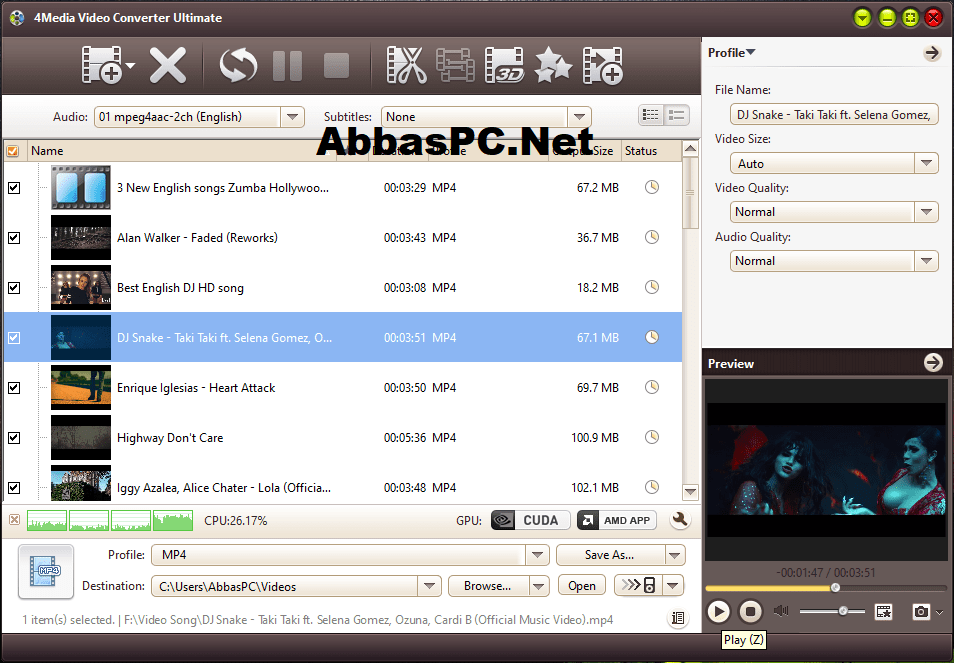Click the Add output profile icon
The width and height of the screenshot is (954, 663).
(602, 65)
